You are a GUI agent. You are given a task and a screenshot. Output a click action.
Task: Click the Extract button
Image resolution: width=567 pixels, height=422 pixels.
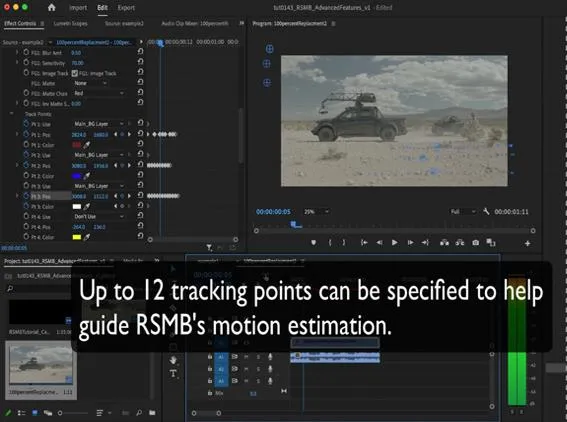click(x=460, y=243)
